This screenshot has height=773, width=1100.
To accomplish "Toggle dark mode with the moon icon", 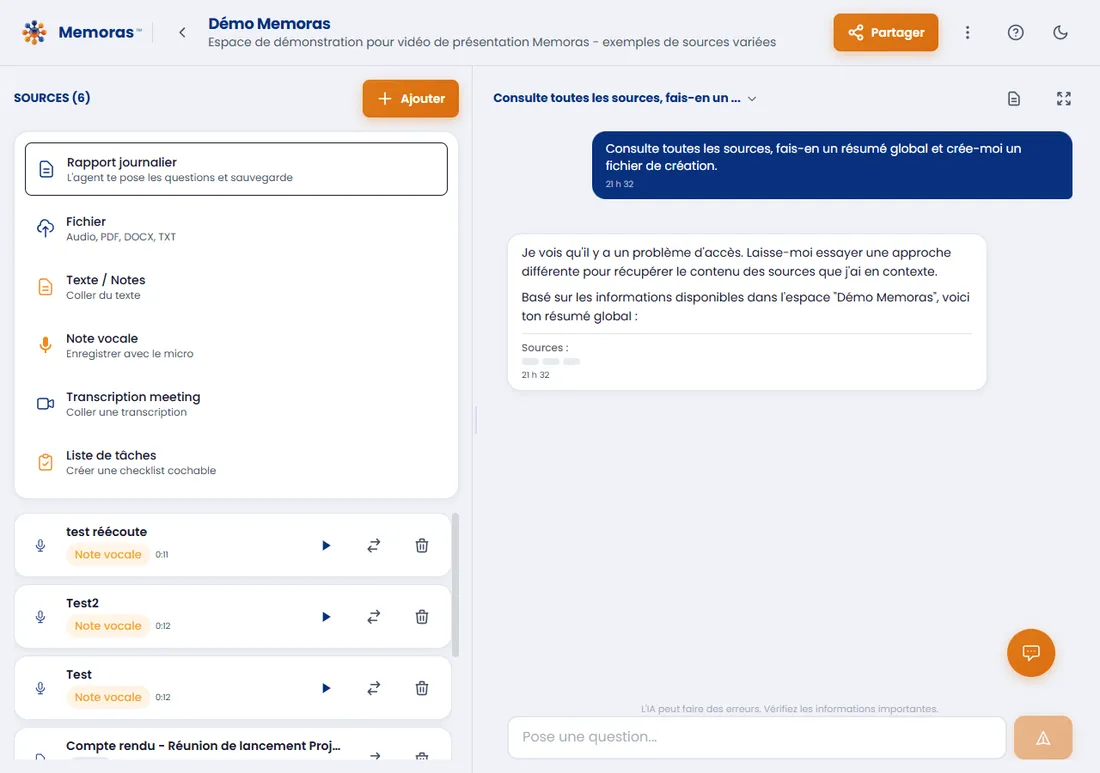I will click(1060, 32).
